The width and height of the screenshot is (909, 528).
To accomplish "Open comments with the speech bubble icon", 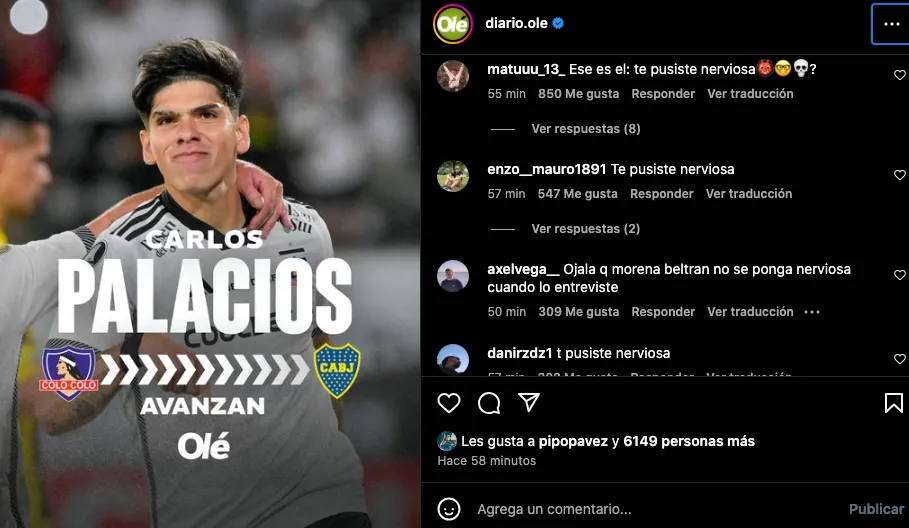I will (x=489, y=403).
